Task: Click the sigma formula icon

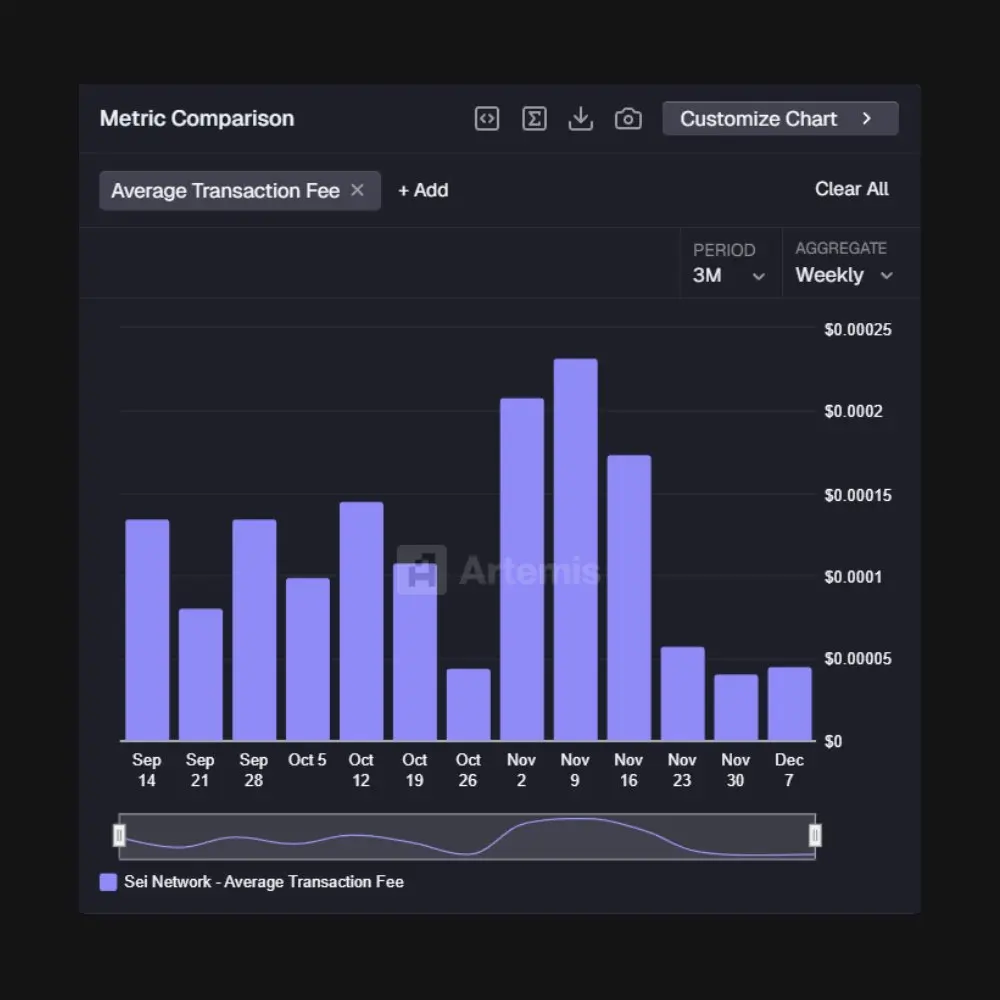Action: click(534, 119)
